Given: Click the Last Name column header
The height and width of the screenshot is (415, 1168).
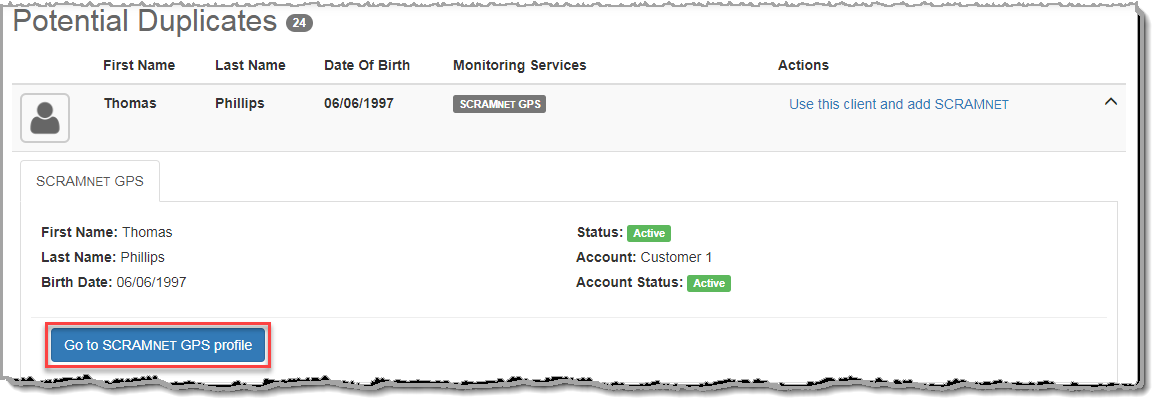Looking at the screenshot, I should click(250, 65).
